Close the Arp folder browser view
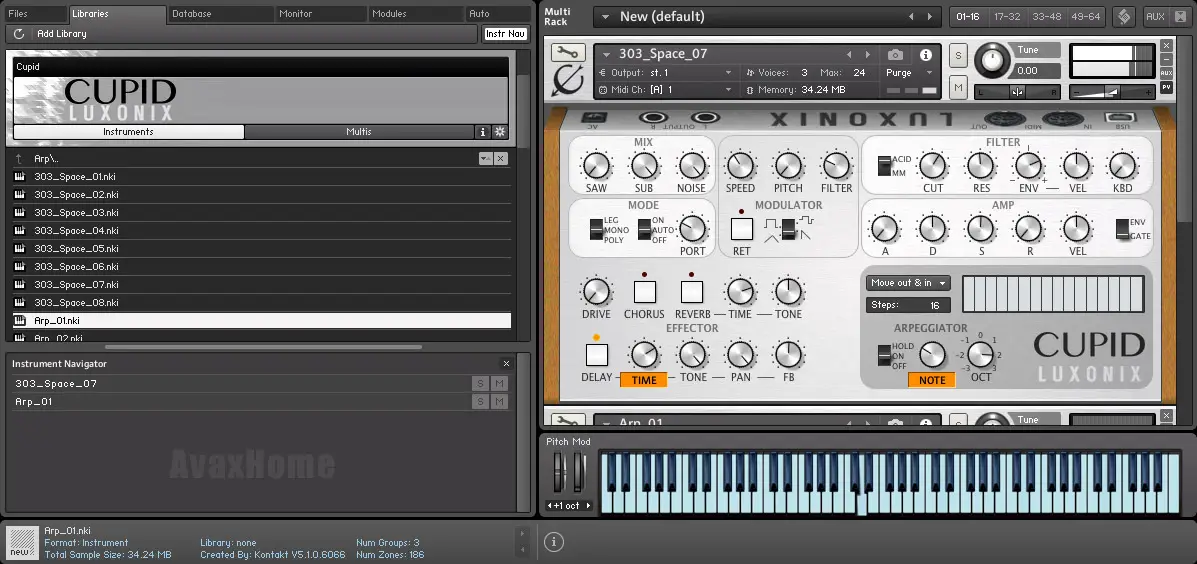 501,158
